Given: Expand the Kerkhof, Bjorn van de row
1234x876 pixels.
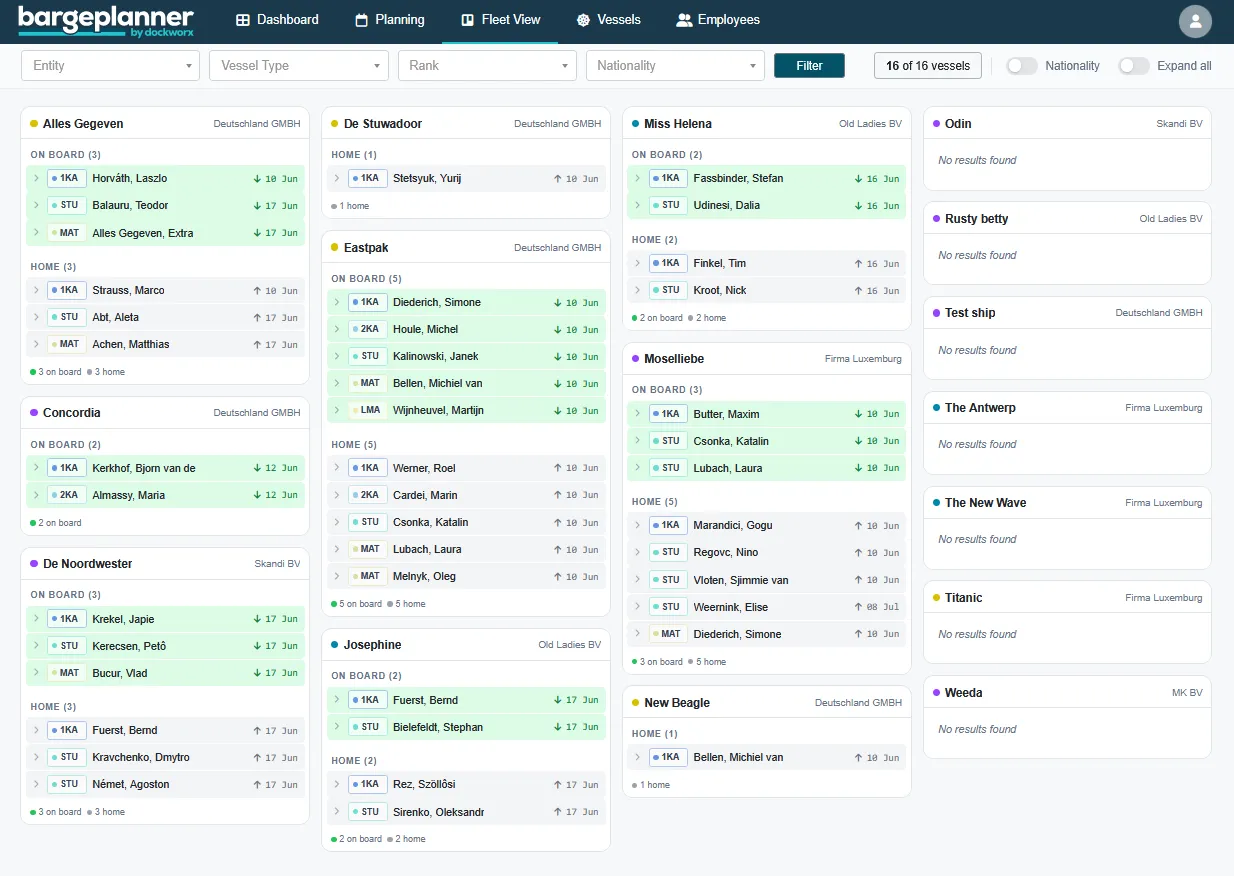Looking at the screenshot, I should 37,468.
